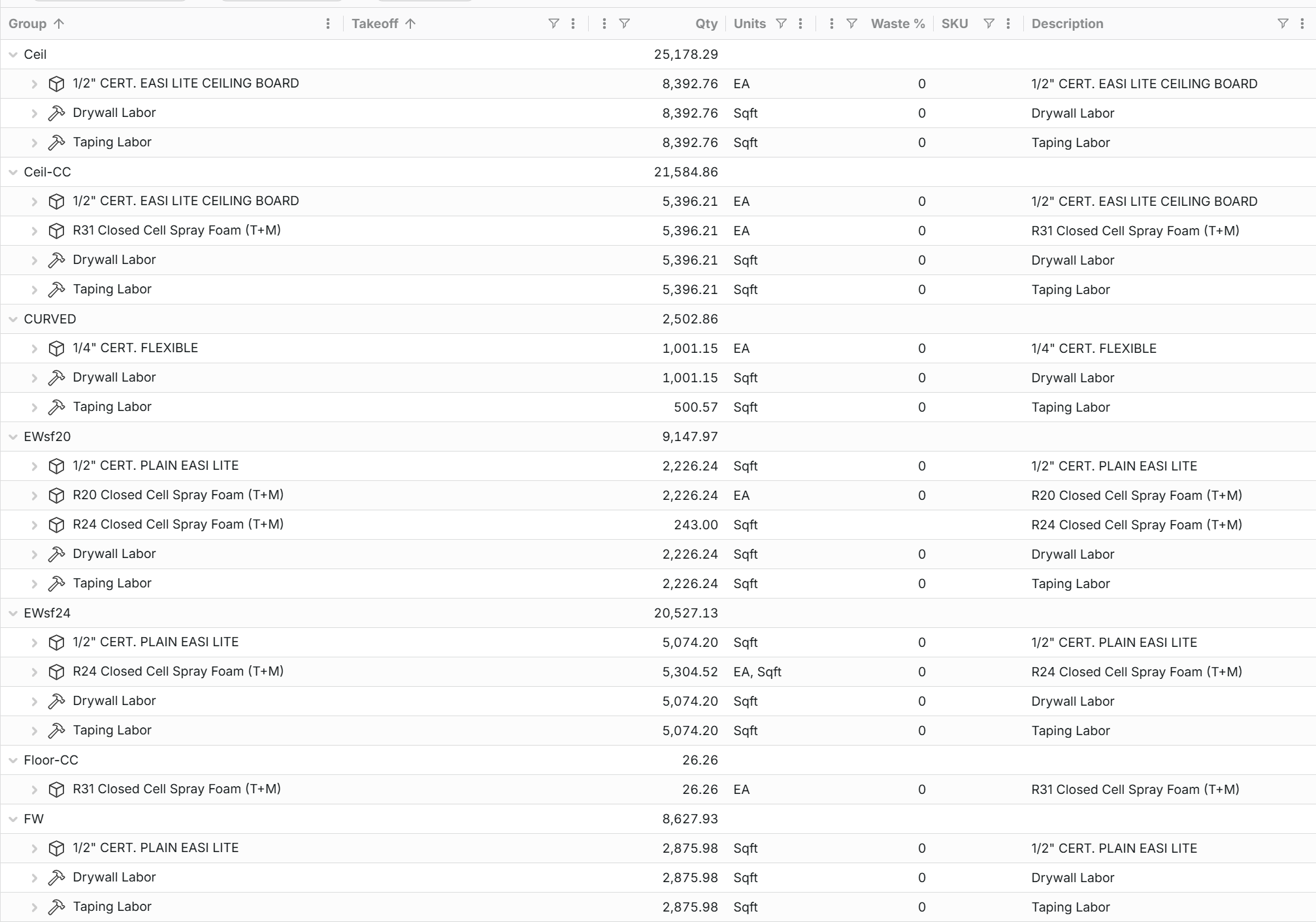Sort by the Takeoff column header
Screen dimensions: 1316x922
374,24
